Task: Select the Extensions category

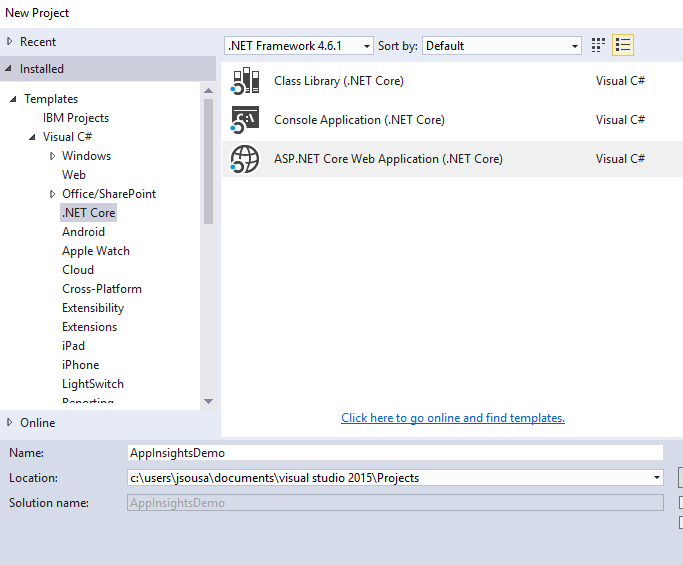Action: click(90, 327)
